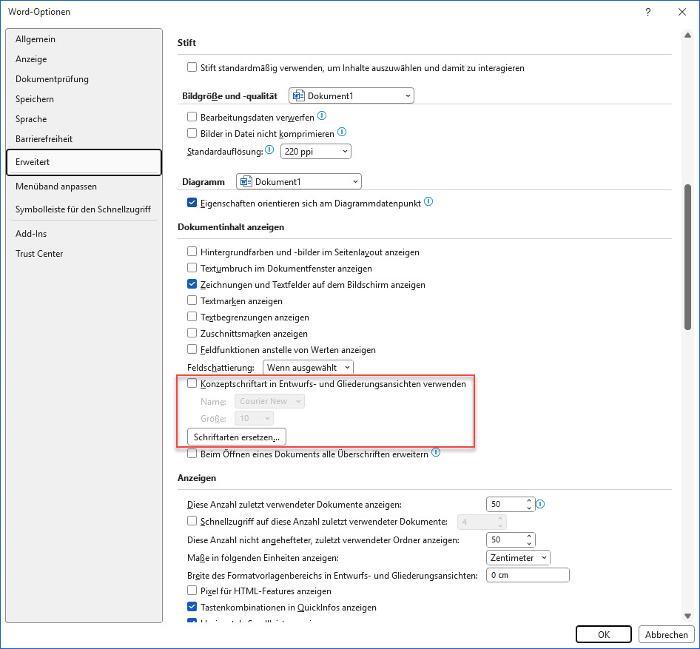Image resolution: width=700 pixels, height=649 pixels.
Task: Enable Feldfunktionen anstelle von Werten anzeigen
Action: pos(192,349)
